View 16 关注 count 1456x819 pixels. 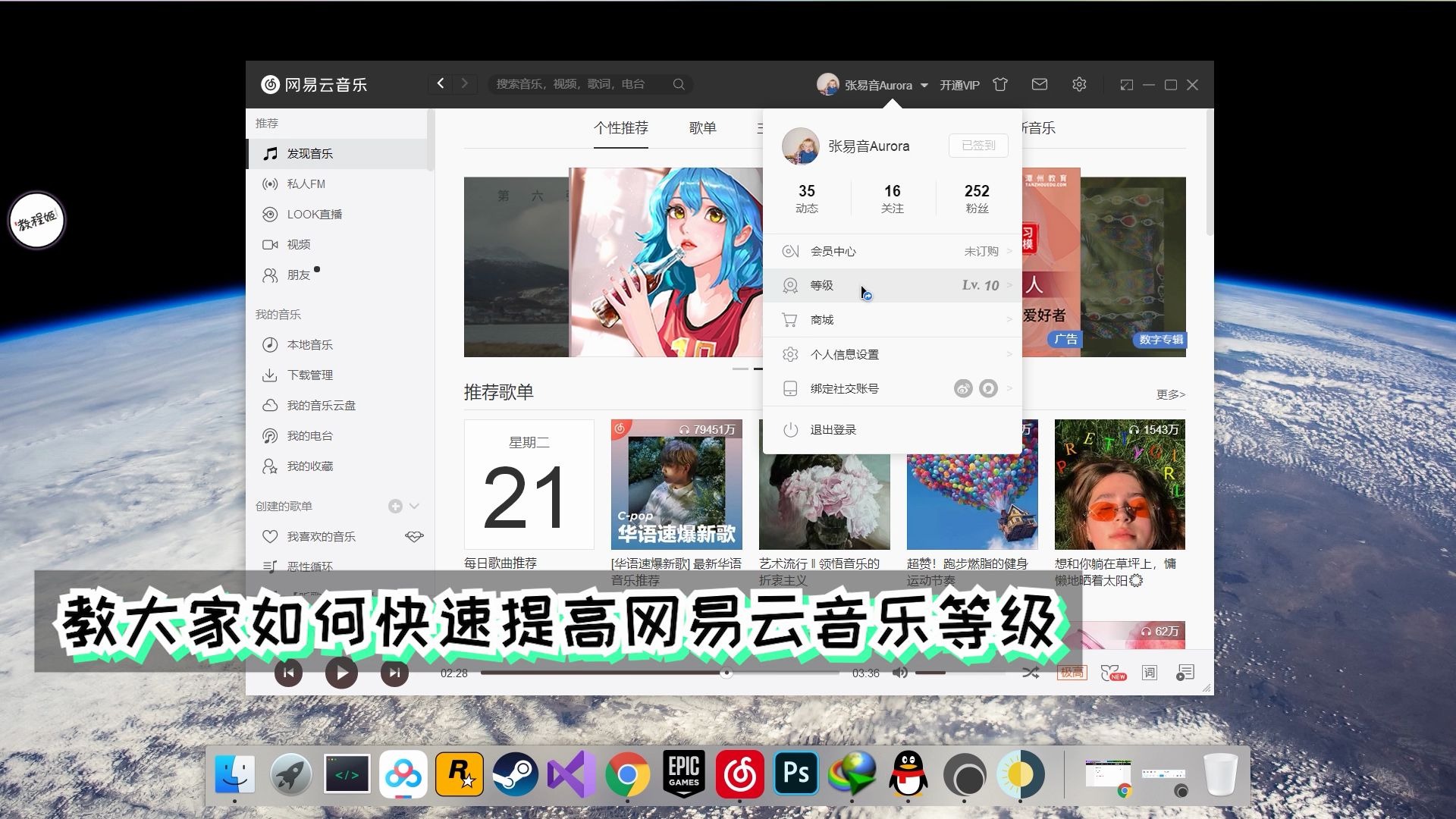pyautogui.click(x=893, y=199)
